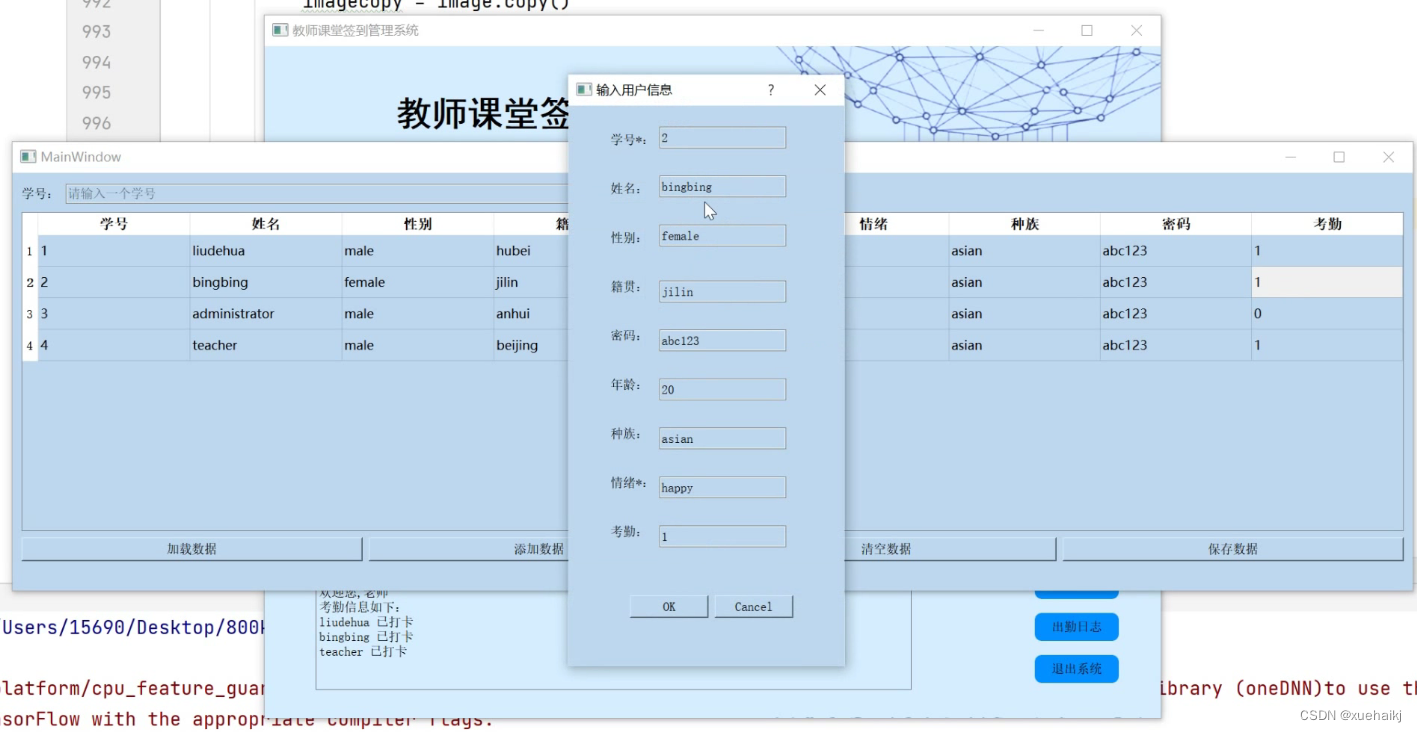
Task: Cancel the 输入用户信息 dialog
Action: [753, 606]
